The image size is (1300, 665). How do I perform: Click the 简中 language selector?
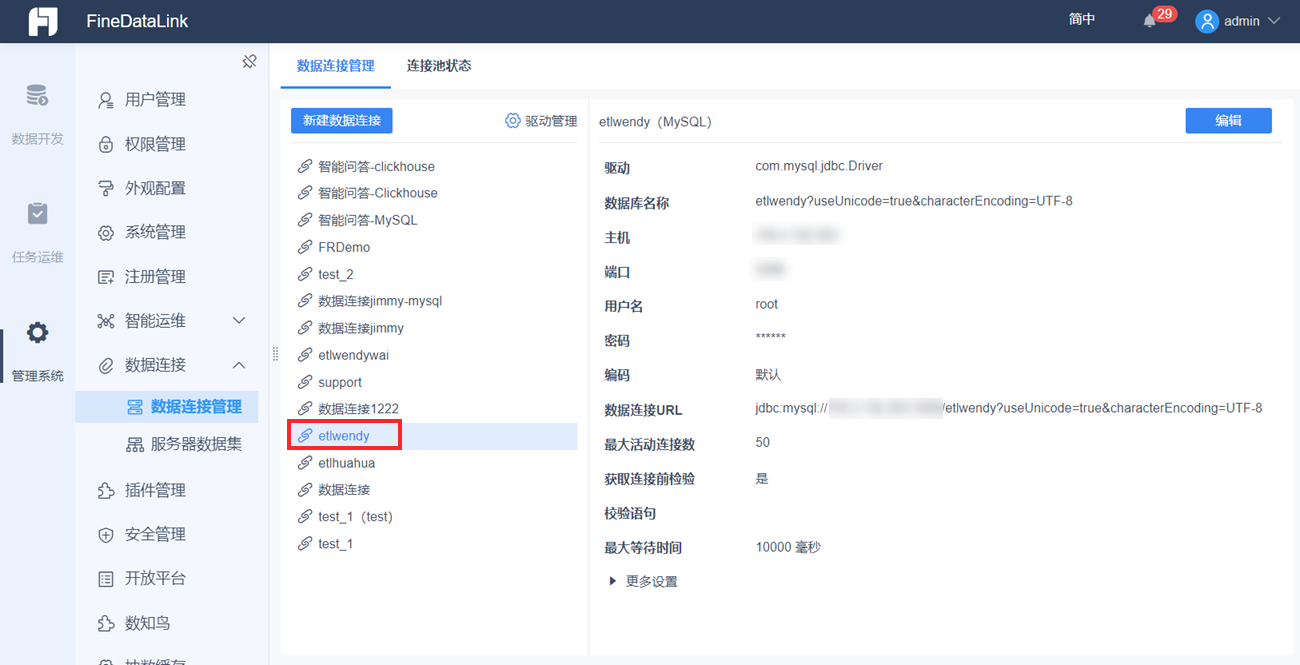(x=1082, y=20)
